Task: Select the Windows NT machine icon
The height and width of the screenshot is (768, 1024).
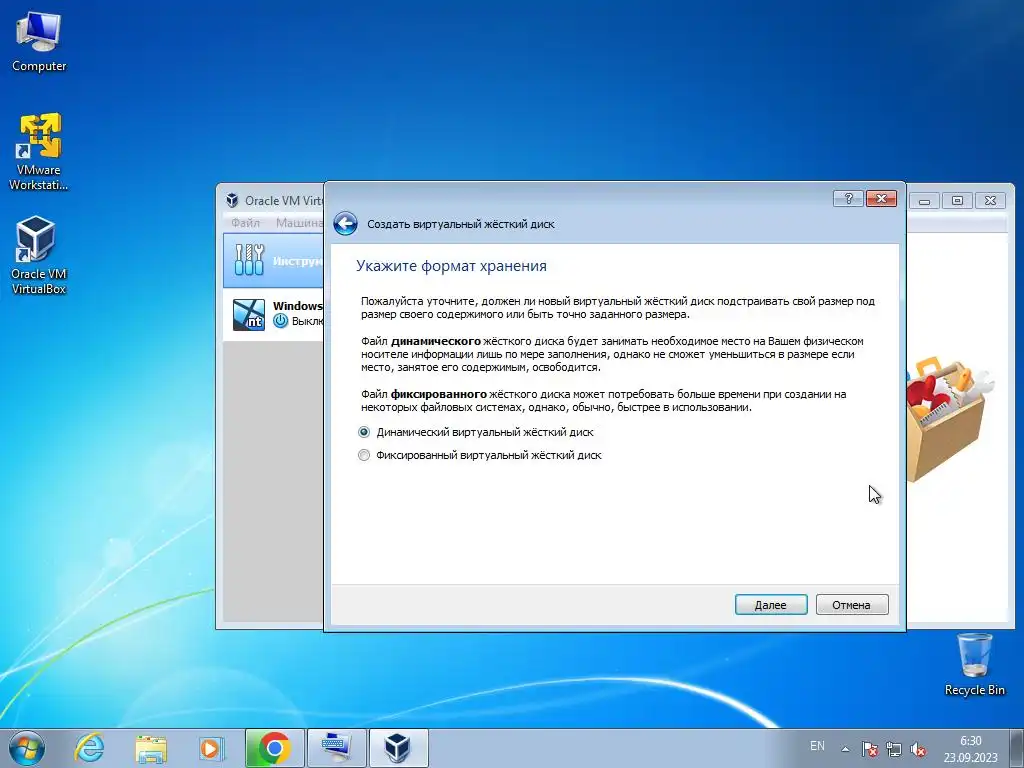Action: coord(249,315)
